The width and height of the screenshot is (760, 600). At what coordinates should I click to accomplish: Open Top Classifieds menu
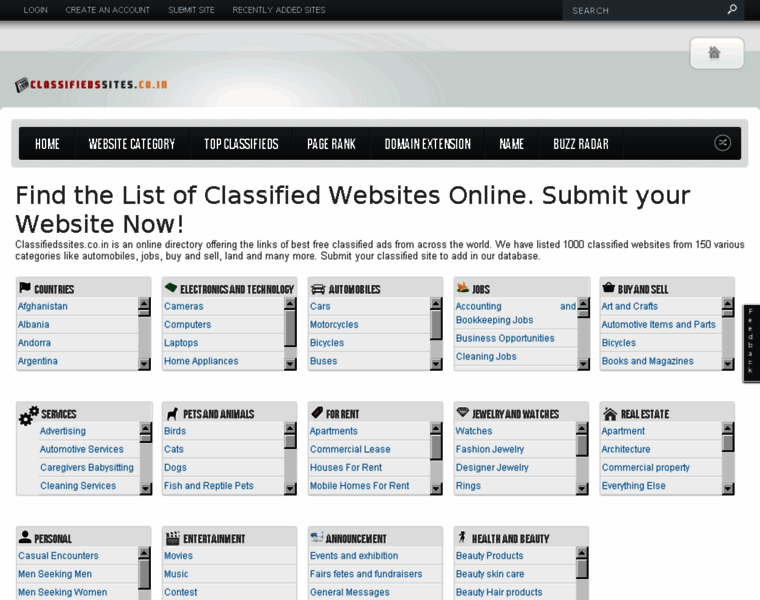241,143
